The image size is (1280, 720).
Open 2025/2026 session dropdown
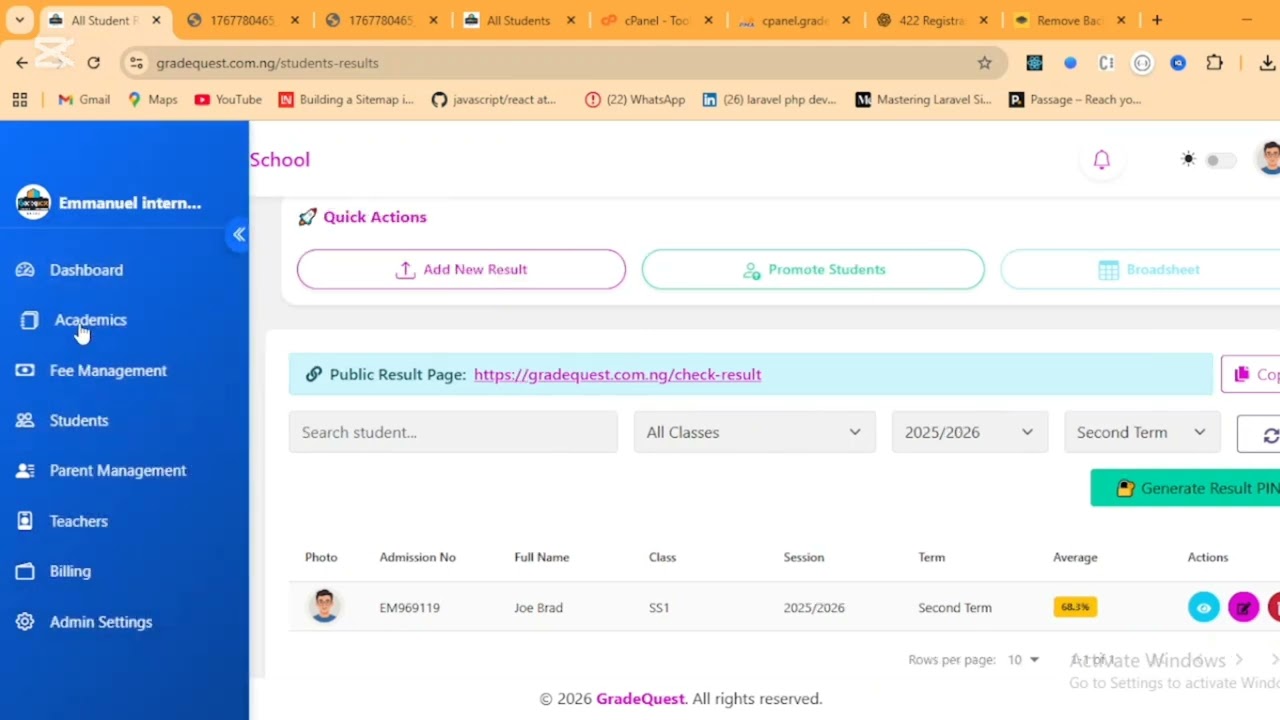[x=969, y=432]
